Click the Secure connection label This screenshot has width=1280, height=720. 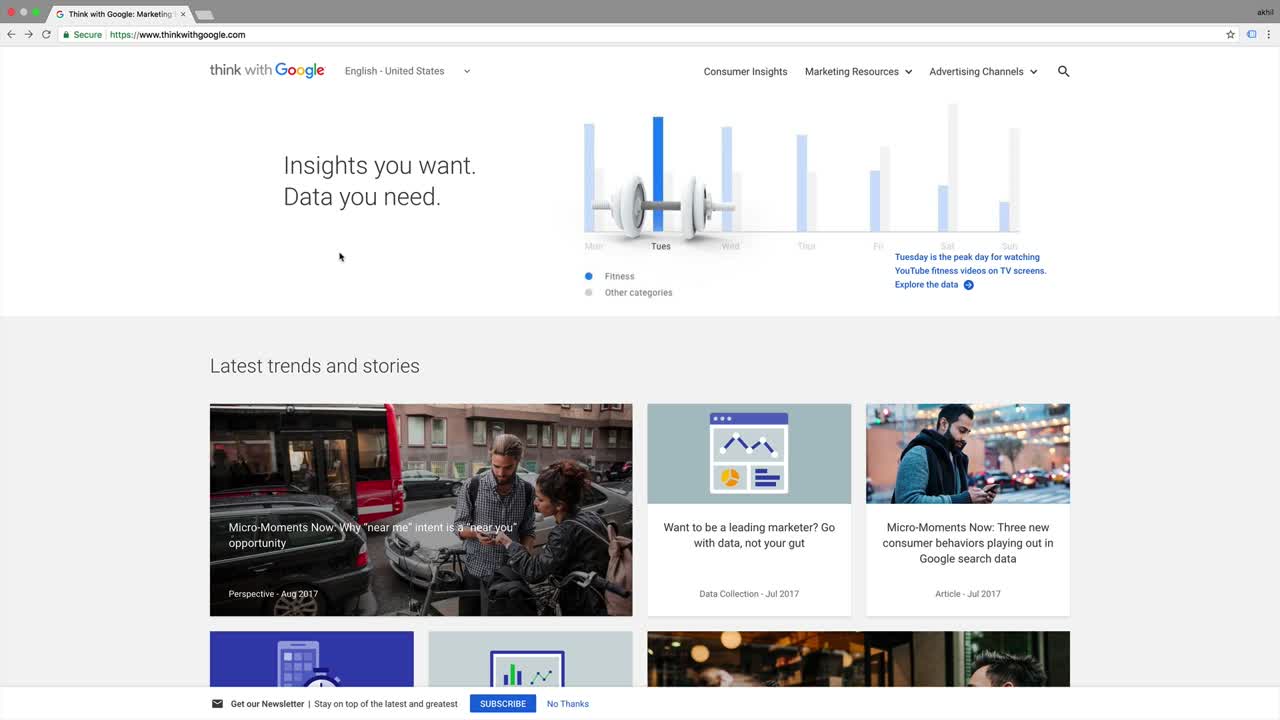[87, 34]
